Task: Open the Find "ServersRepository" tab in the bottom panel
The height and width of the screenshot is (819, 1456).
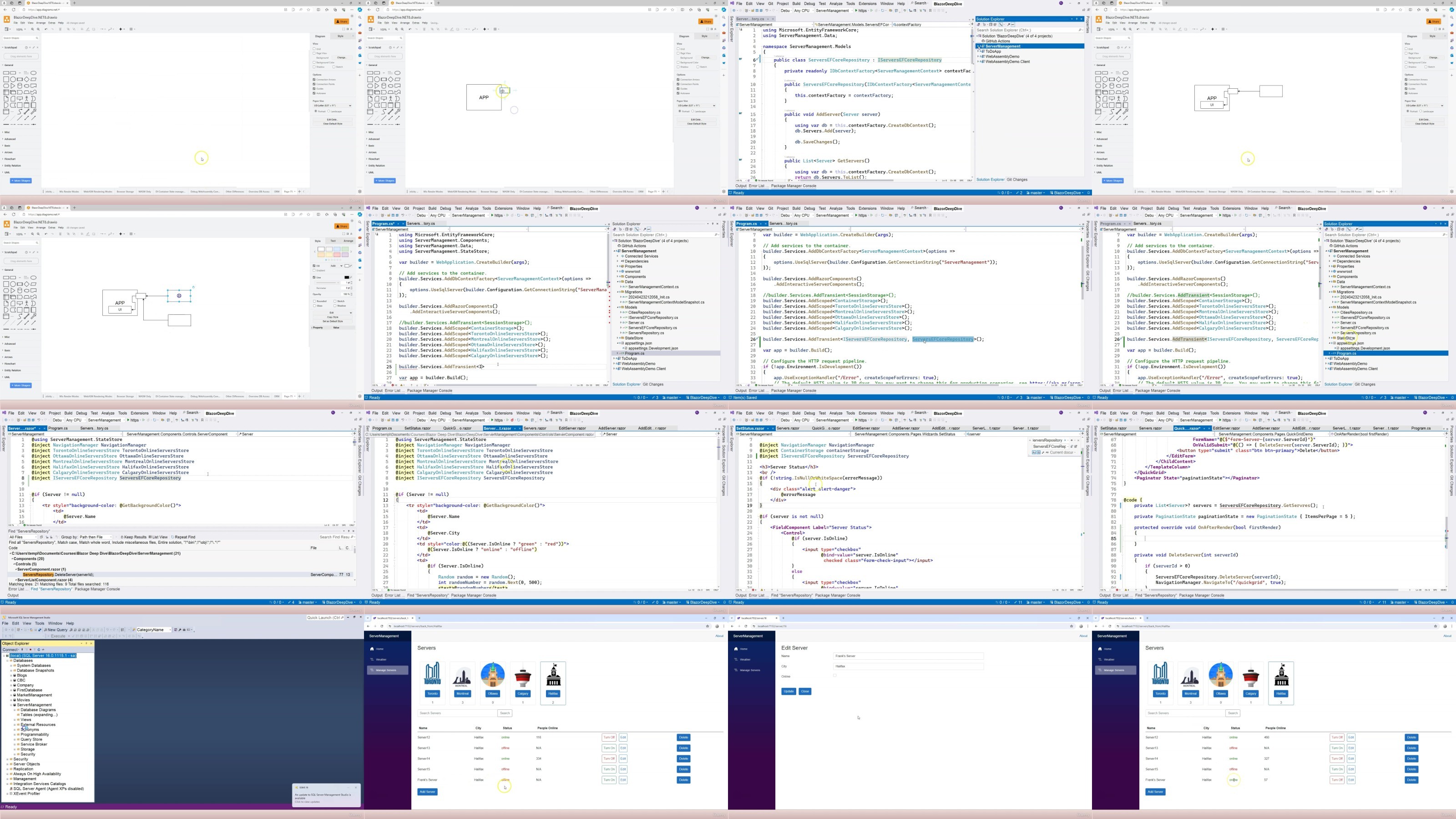Action: click(x=51, y=589)
